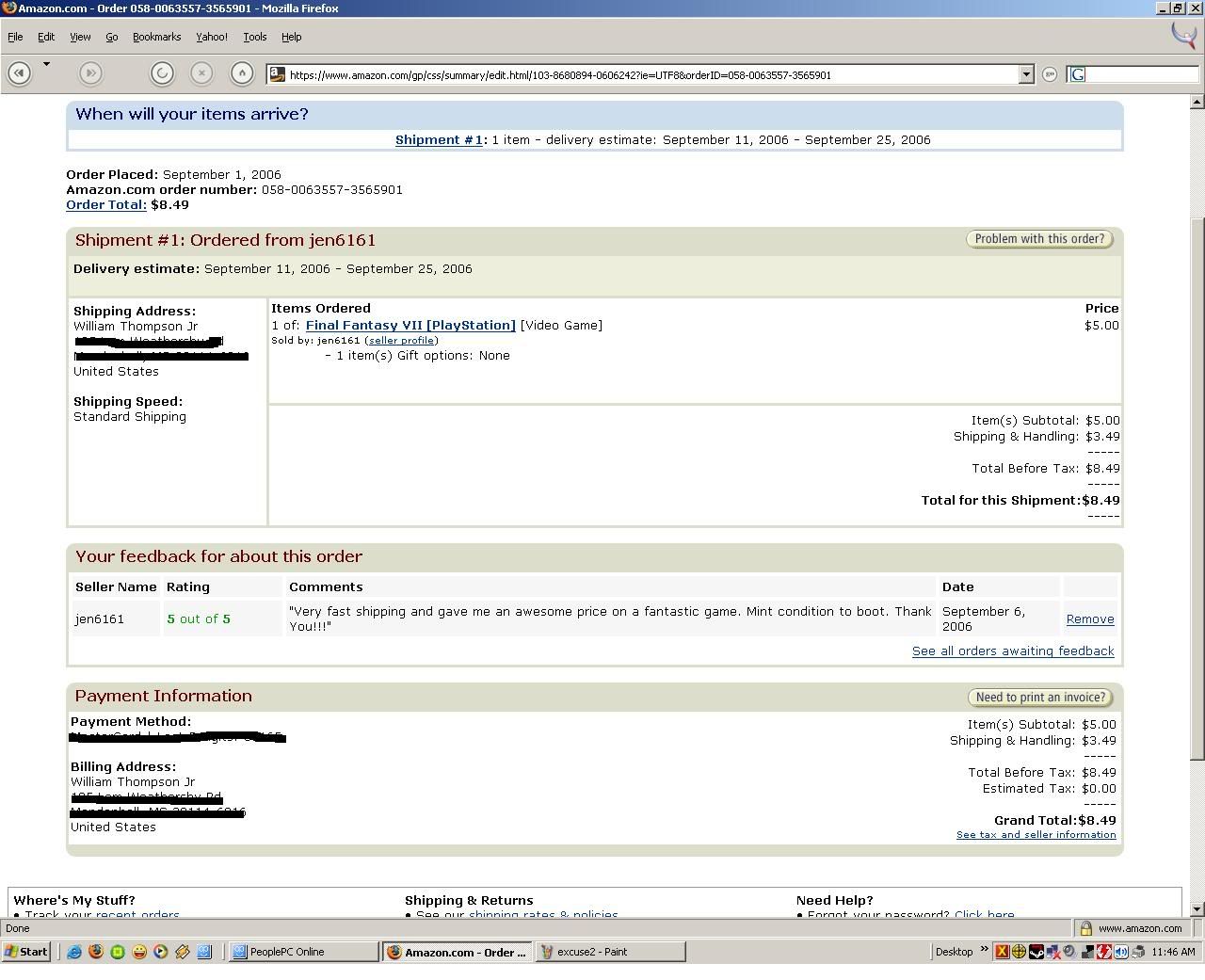Switch to excuse2 - Paint taskbar window
The image size is (1205, 980).
click(x=610, y=952)
